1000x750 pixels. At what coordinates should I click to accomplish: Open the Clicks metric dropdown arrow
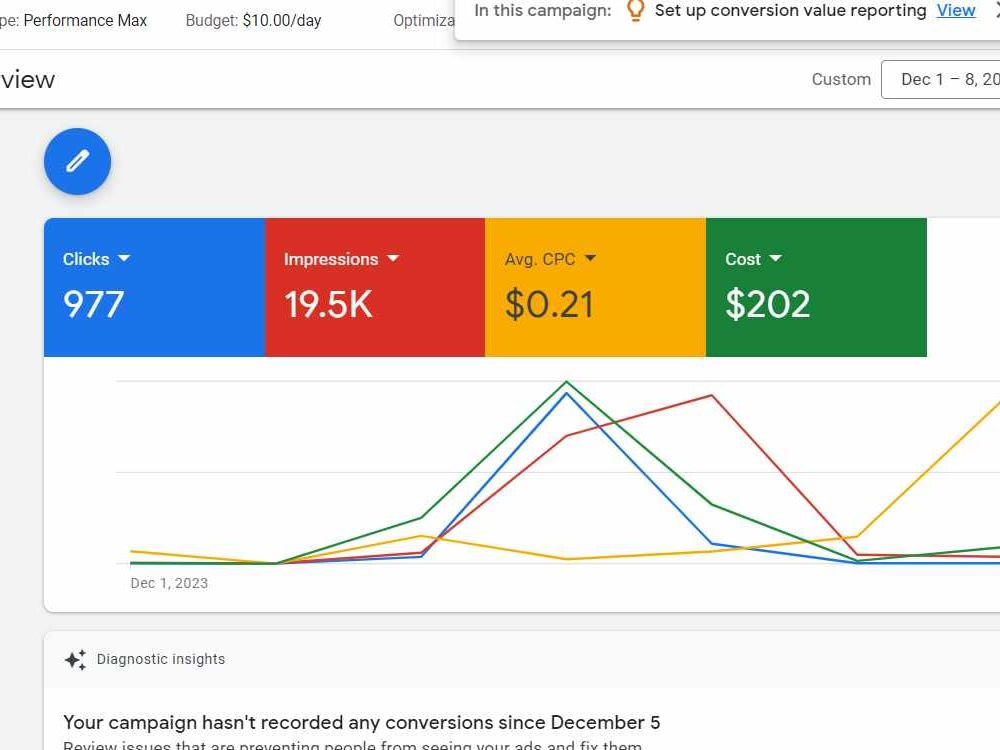124,258
